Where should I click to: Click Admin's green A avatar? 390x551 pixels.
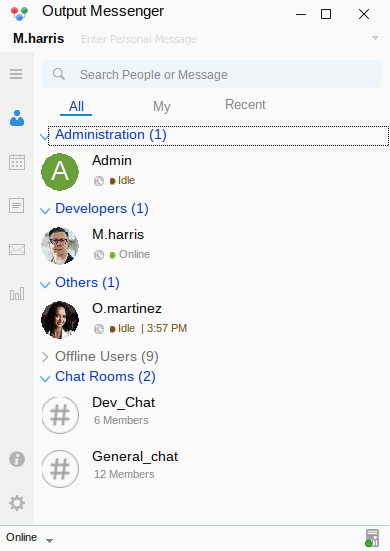[x=60, y=172]
